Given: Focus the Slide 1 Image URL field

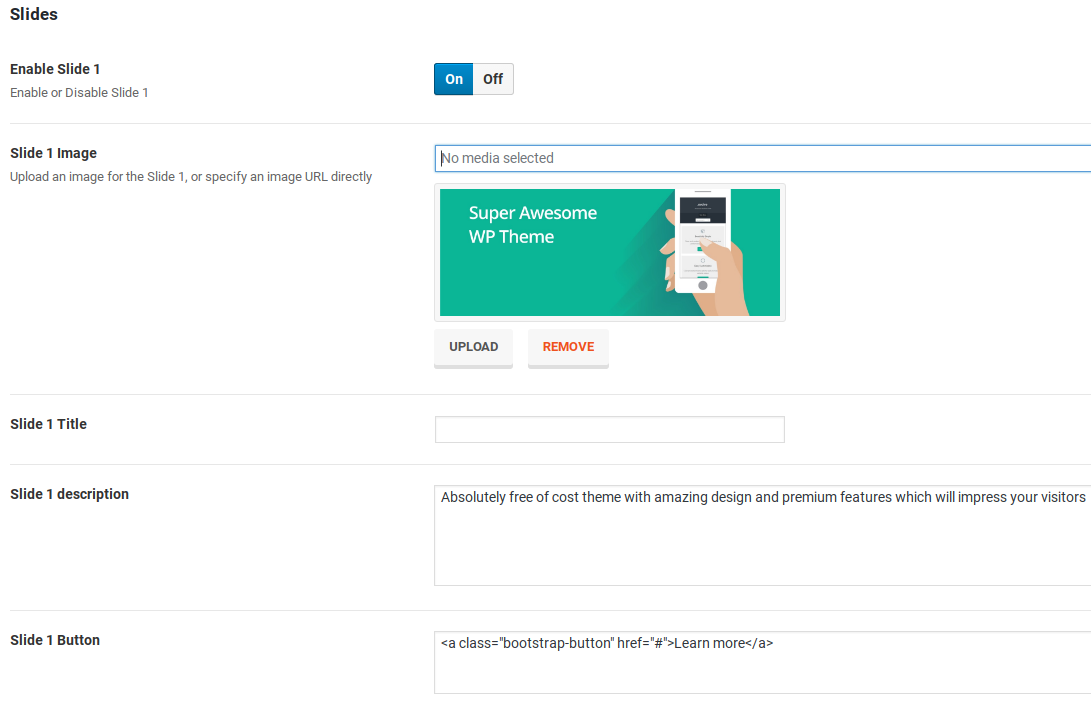Looking at the screenshot, I should (763, 159).
